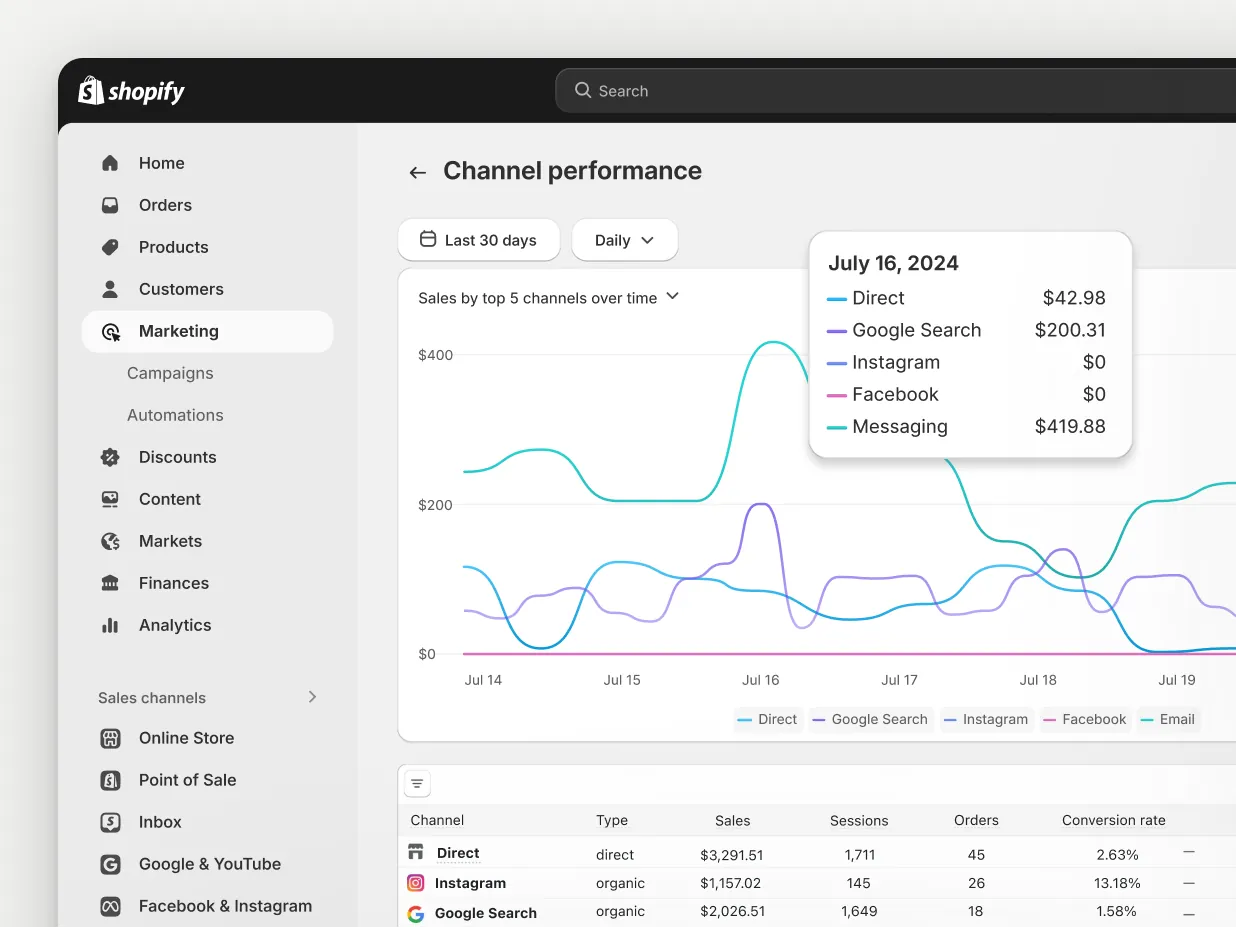This screenshot has height=928, width=1236.
Task: Click the search magnifier icon
Action: [582, 90]
